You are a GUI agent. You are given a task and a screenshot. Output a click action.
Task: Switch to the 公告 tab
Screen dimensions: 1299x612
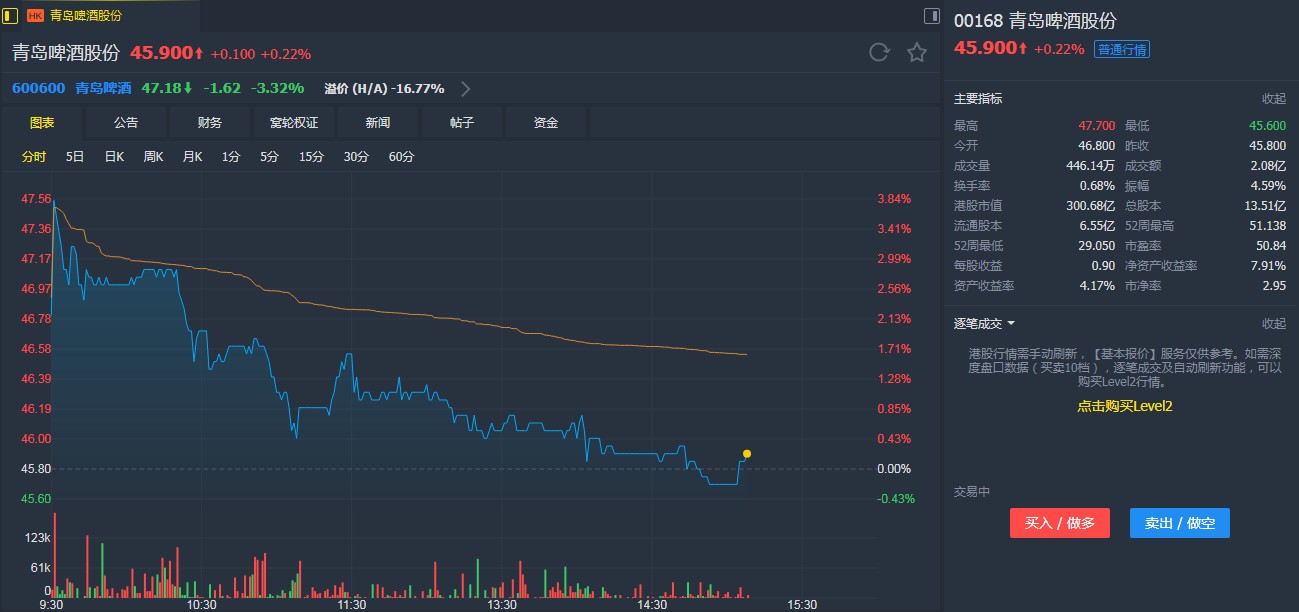[x=126, y=123]
